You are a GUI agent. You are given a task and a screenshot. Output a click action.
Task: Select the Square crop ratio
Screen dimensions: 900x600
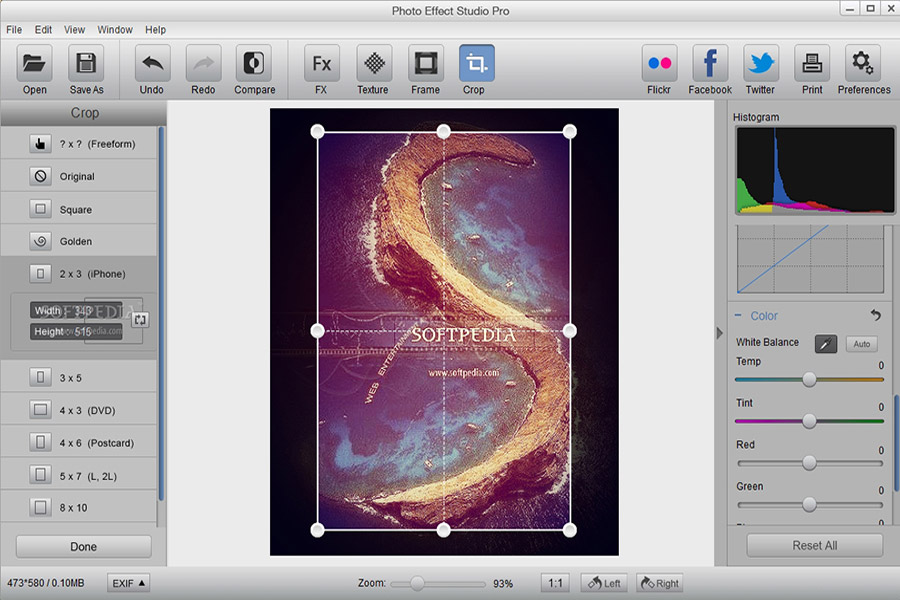click(x=79, y=209)
